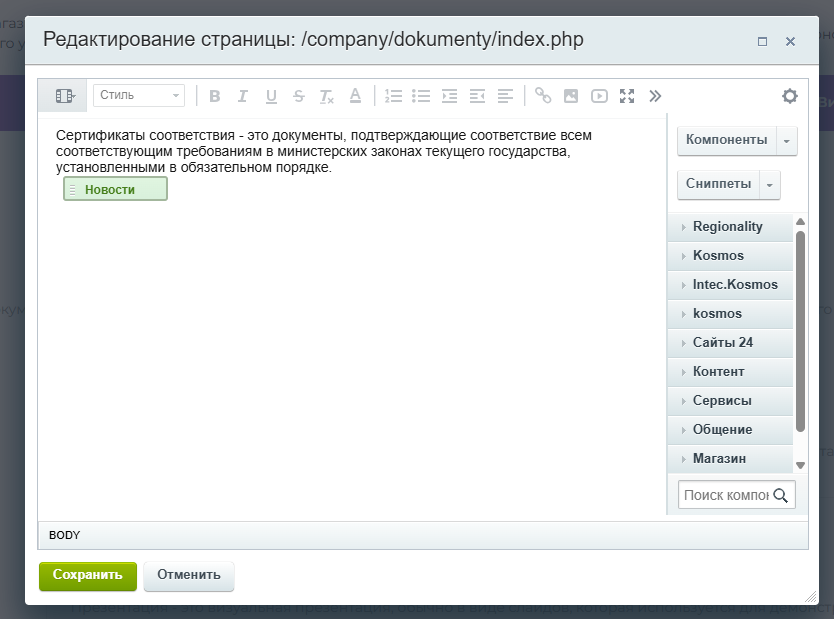Click the Сохранить button

(x=88, y=575)
